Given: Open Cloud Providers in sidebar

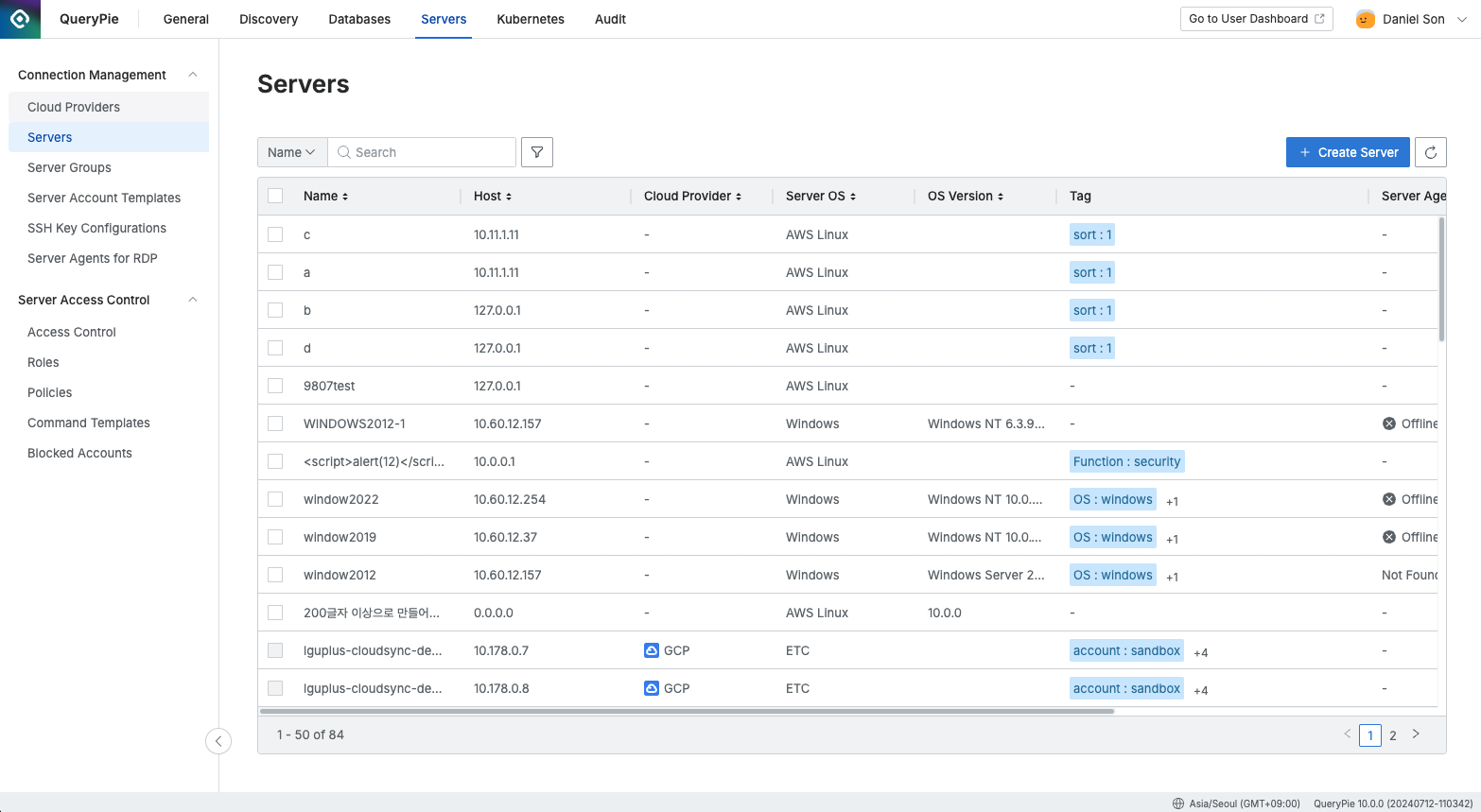Looking at the screenshot, I should [109, 107].
